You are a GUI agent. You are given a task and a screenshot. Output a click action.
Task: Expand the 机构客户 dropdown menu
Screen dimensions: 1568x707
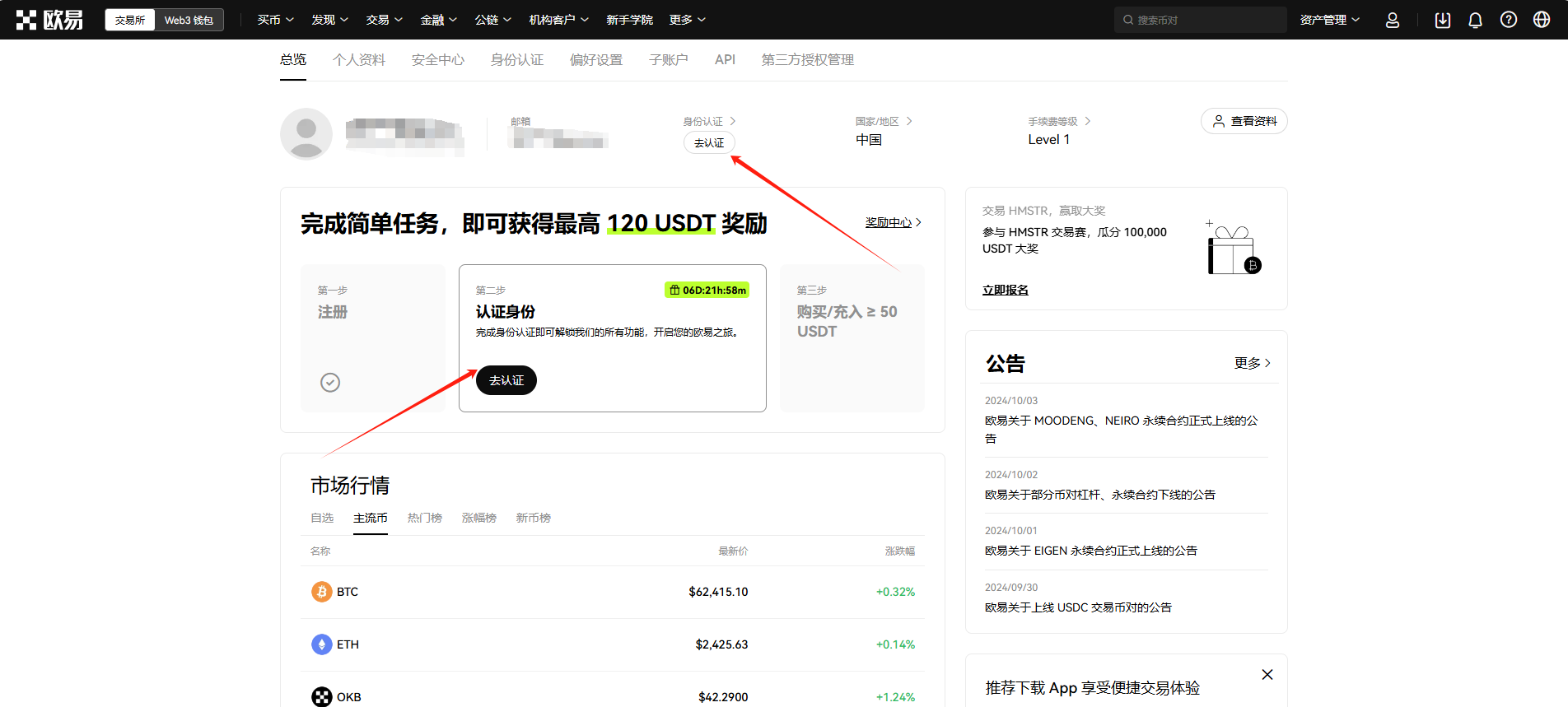coord(558,20)
